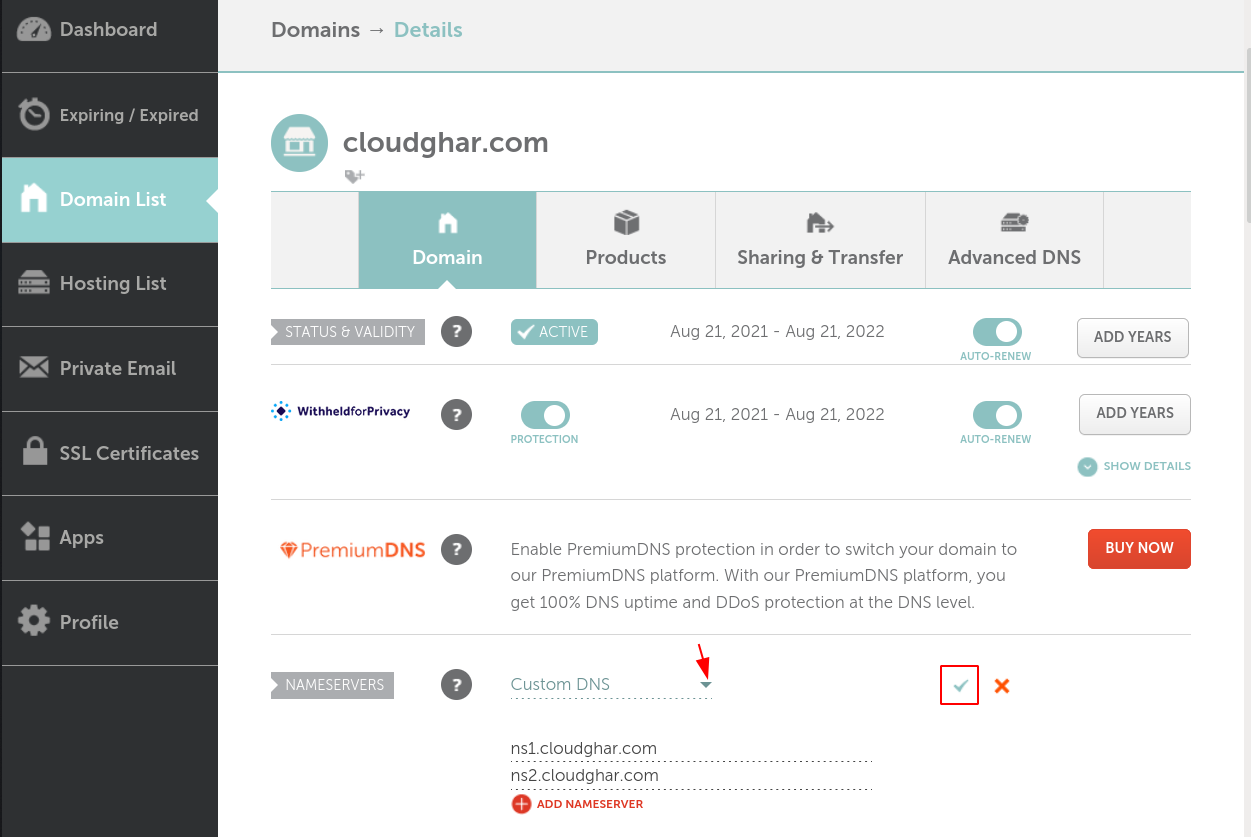Go to Domain List in sidebar
Image resolution: width=1251 pixels, height=837 pixels.
point(109,200)
